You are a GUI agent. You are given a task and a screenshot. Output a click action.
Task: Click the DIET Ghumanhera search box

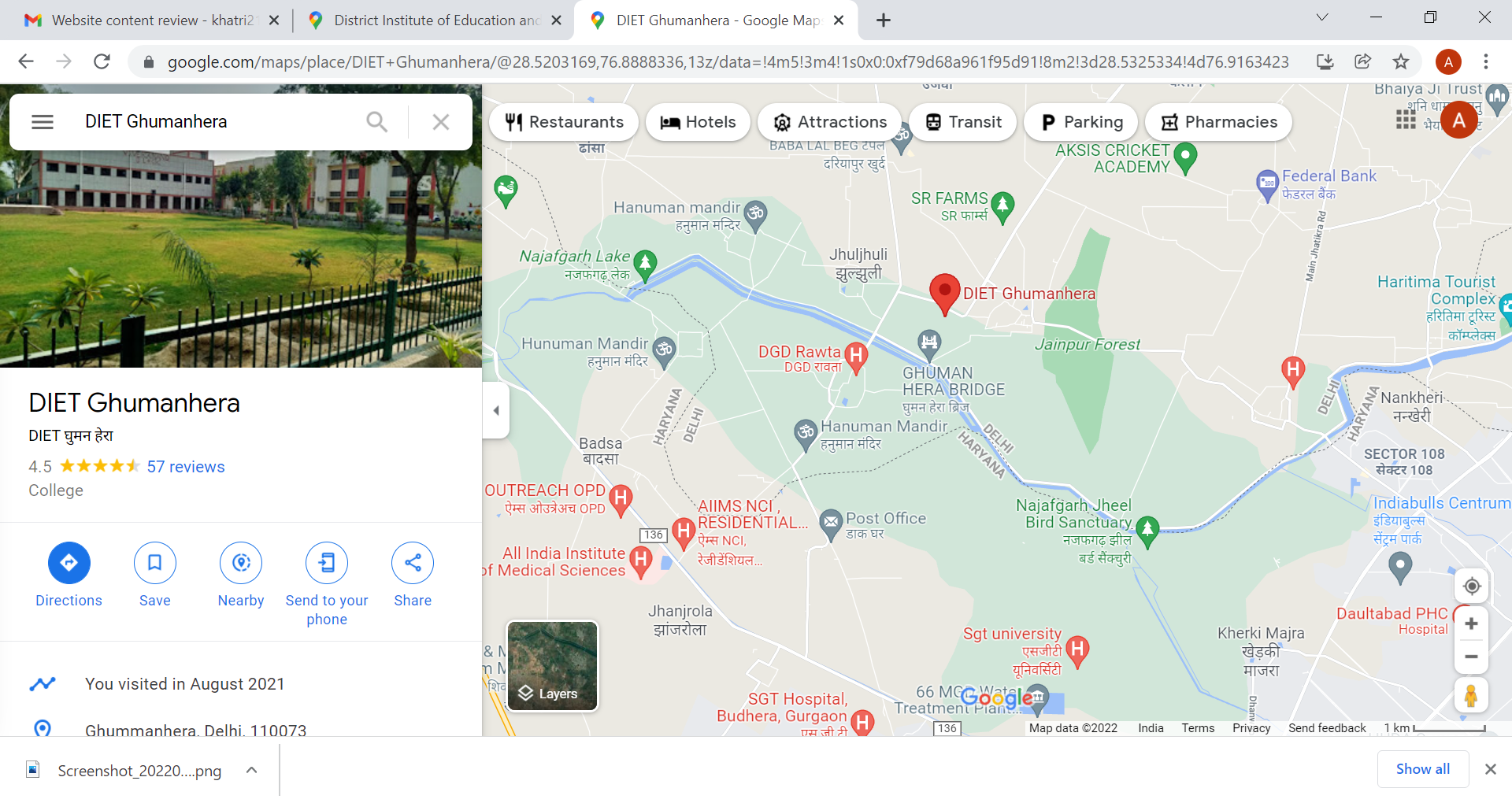click(x=213, y=122)
